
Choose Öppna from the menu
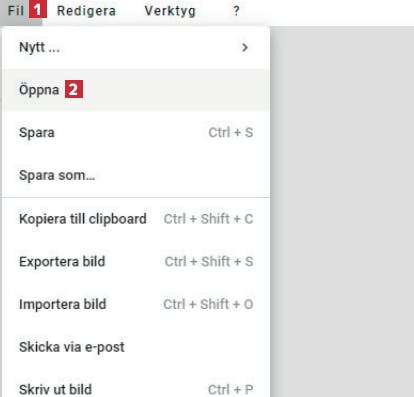tap(136, 90)
